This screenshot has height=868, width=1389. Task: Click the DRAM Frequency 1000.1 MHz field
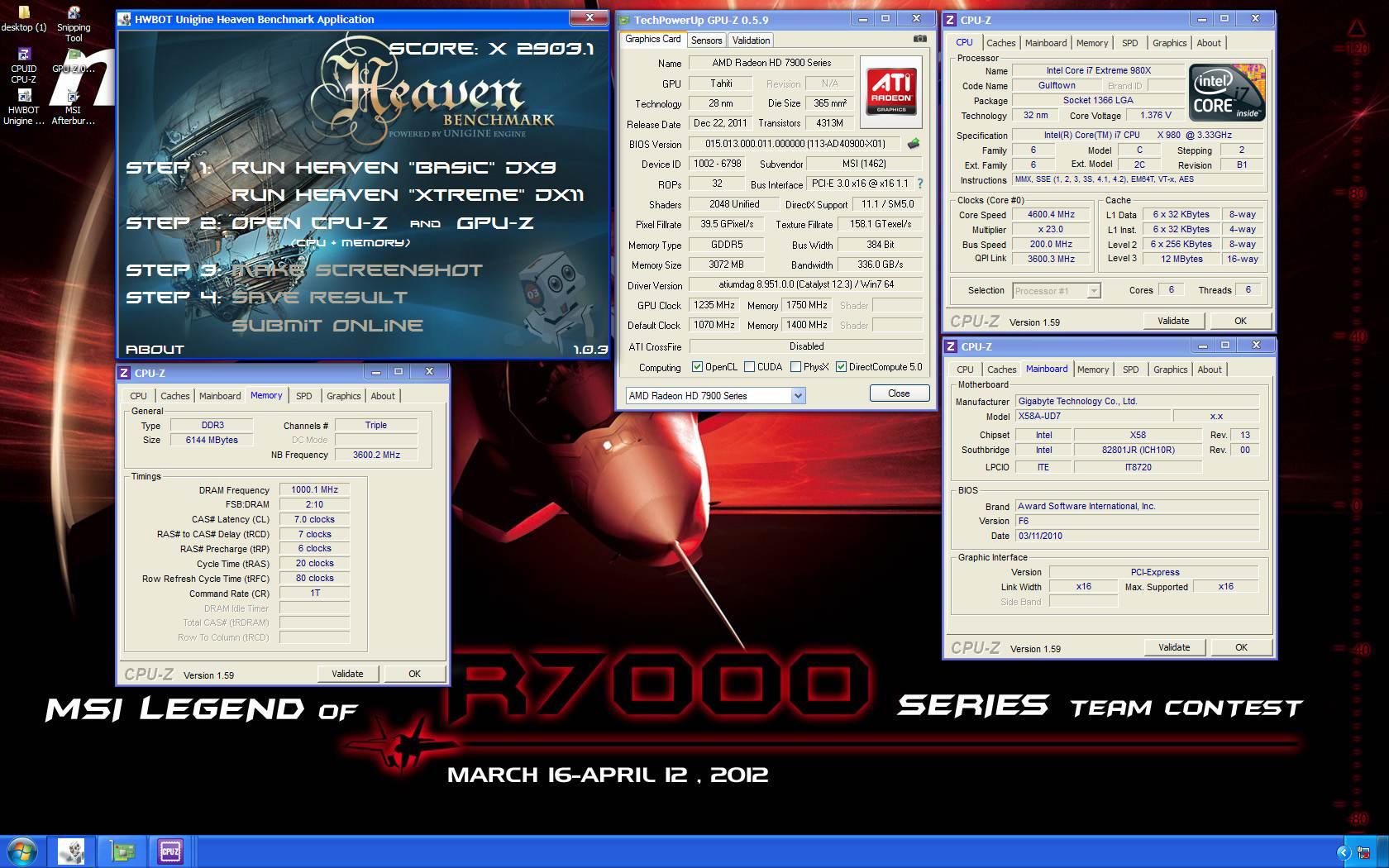click(315, 489)
